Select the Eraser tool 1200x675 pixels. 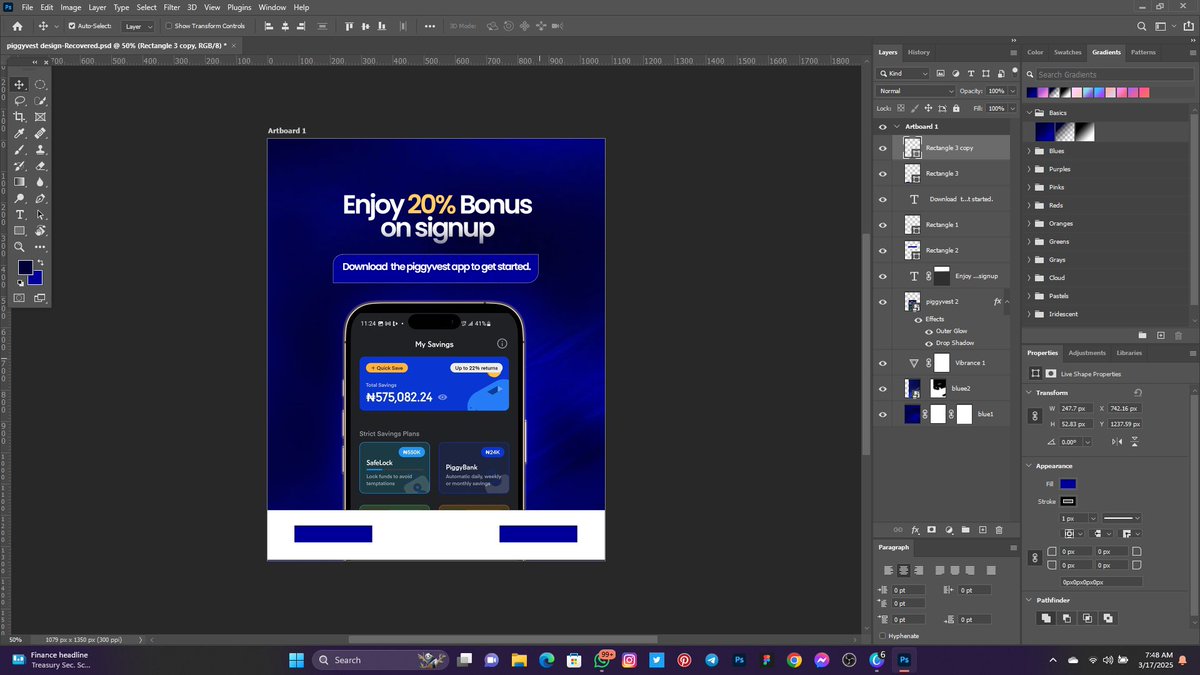pyautogui.click(x=40, y=166)
